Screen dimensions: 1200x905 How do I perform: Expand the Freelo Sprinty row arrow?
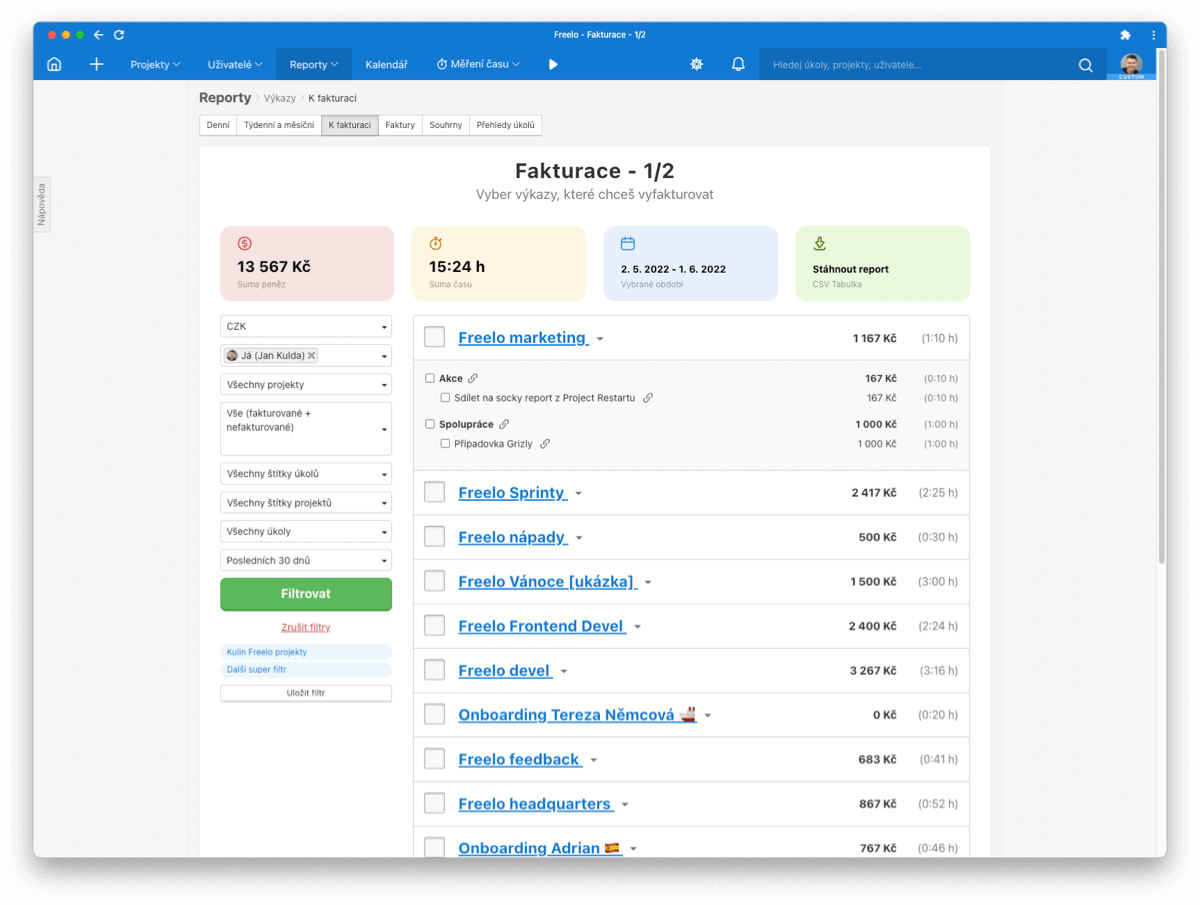tap(578, 494)
